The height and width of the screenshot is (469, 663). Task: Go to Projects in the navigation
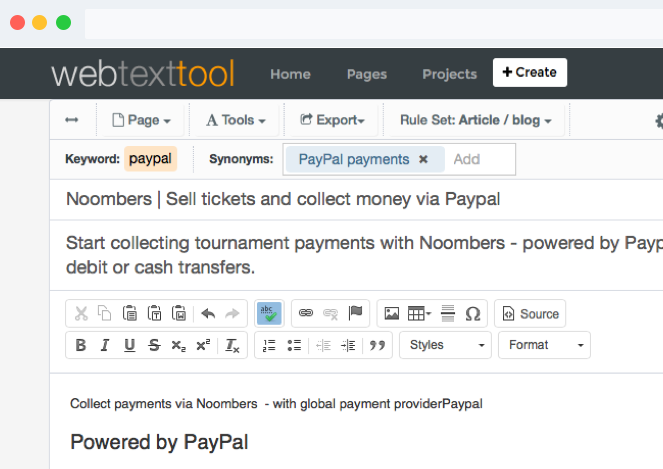point(449,74)
